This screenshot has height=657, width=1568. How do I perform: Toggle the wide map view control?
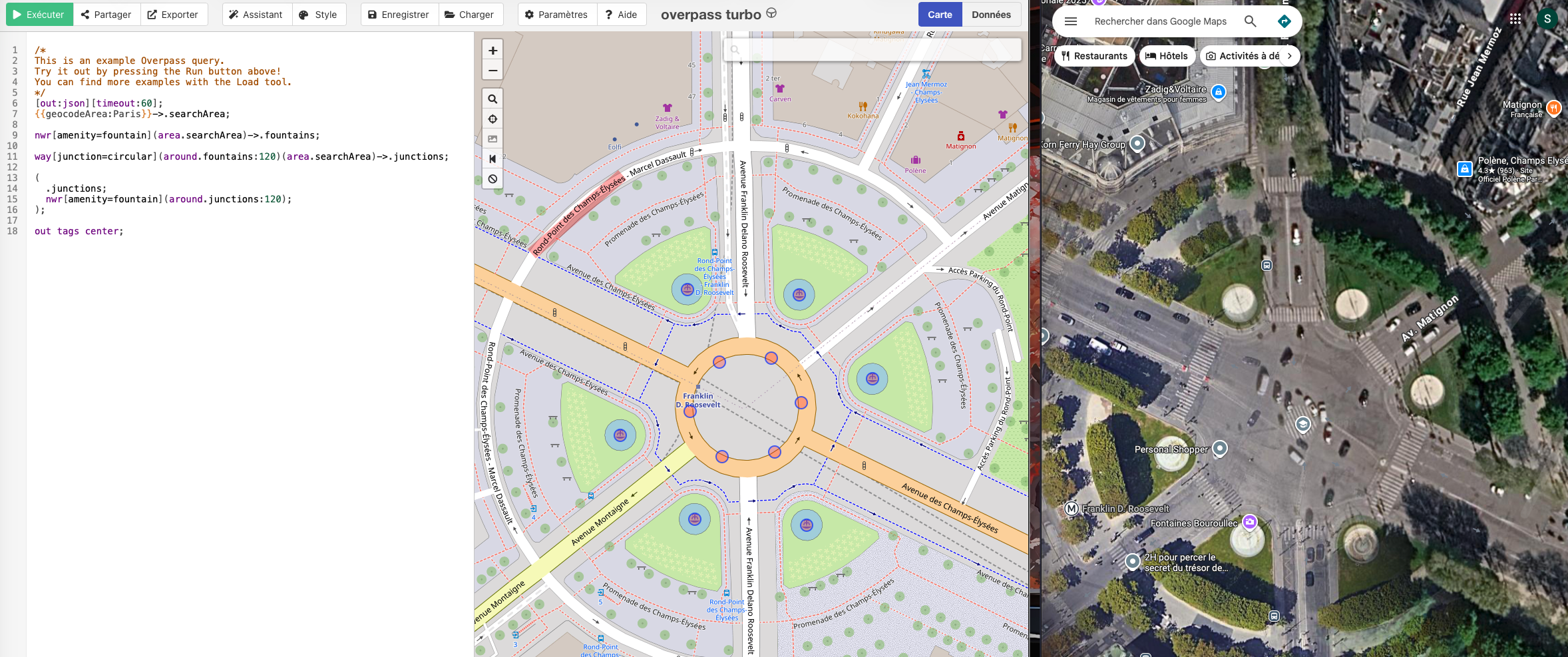tap(492, 159)
